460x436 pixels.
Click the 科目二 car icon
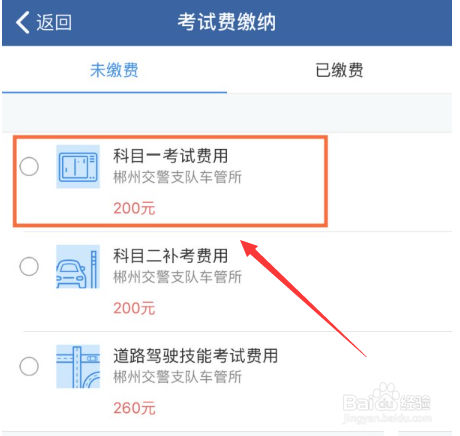pos(78,266)
